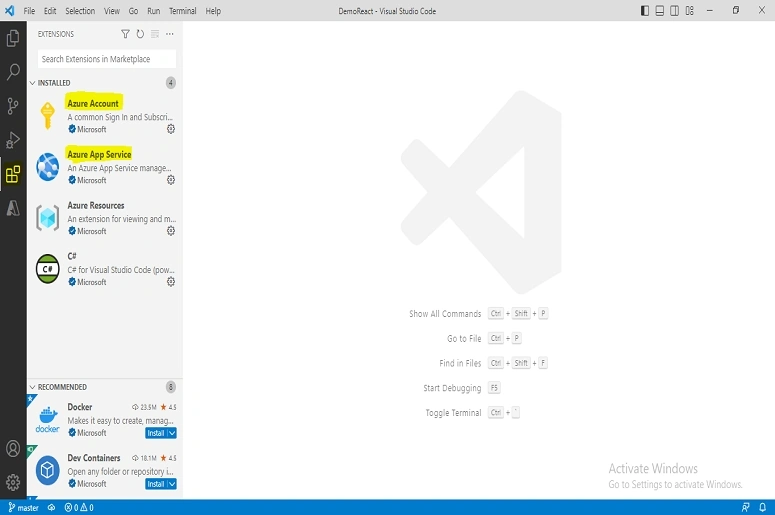This screenshot has height=515, width=775.
Task: Open the notifications bell
Action: click(763, 508)
